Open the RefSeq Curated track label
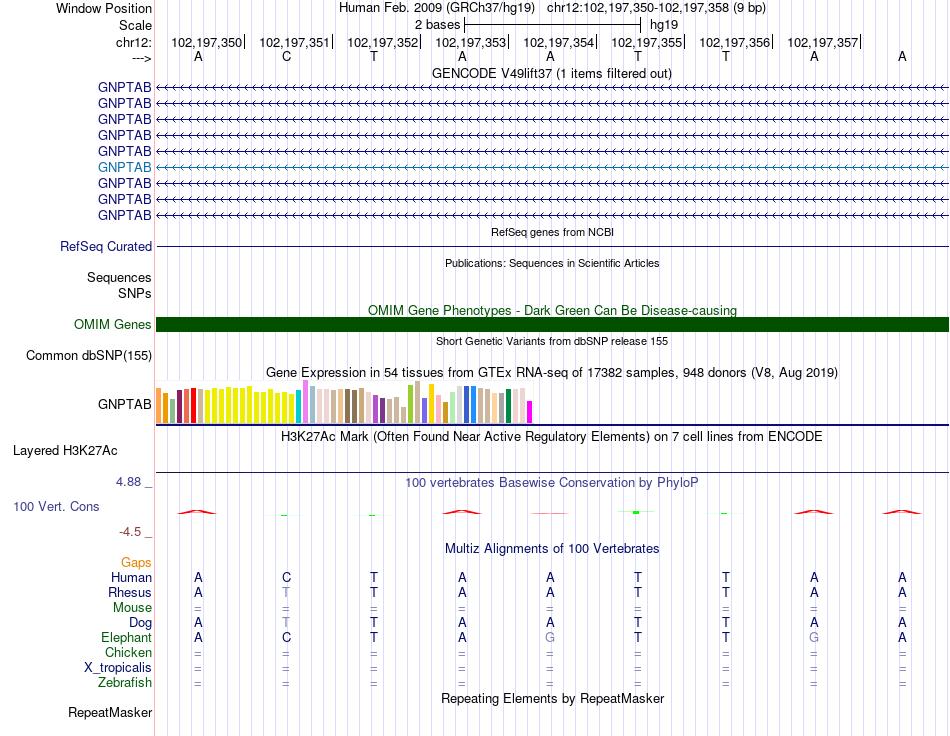 point(105,247)
